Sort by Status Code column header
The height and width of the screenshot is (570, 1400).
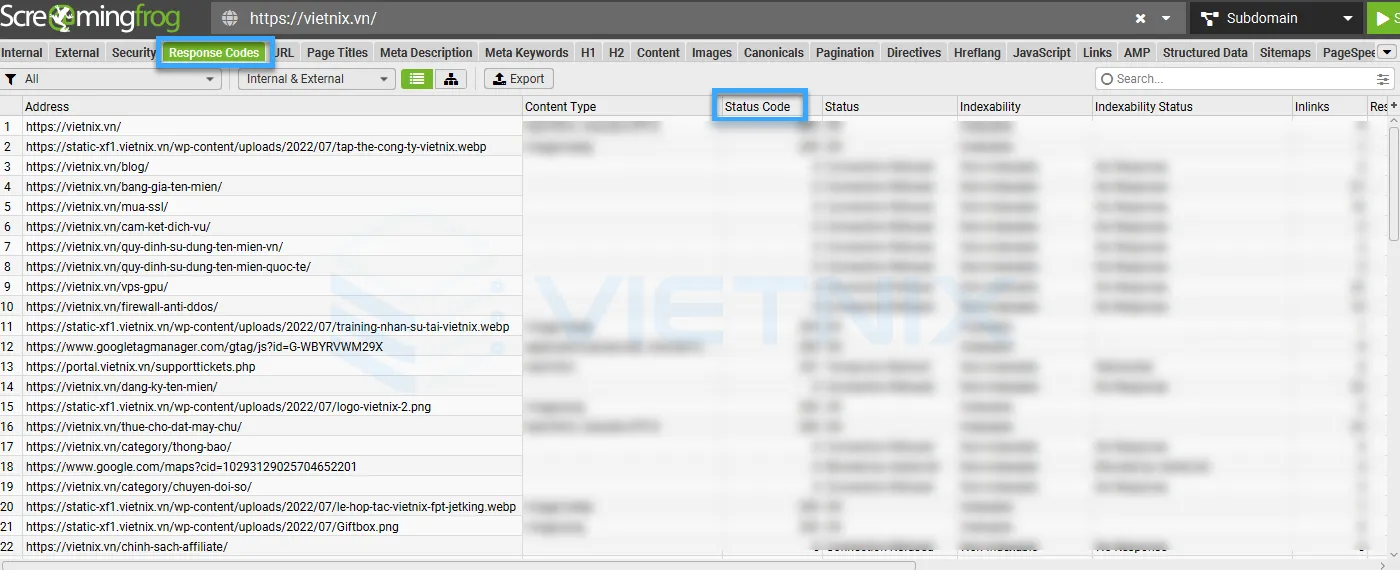(x=757, y=106)
